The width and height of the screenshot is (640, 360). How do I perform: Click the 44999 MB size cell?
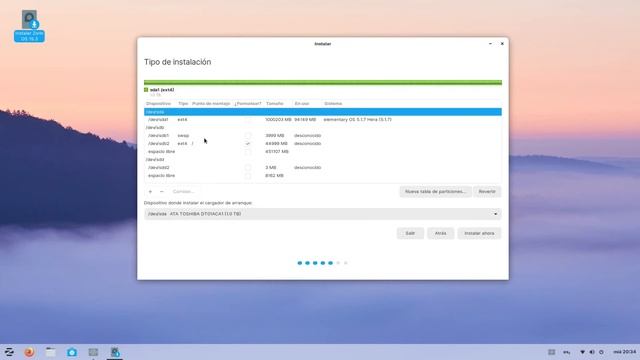coord(276,144)
